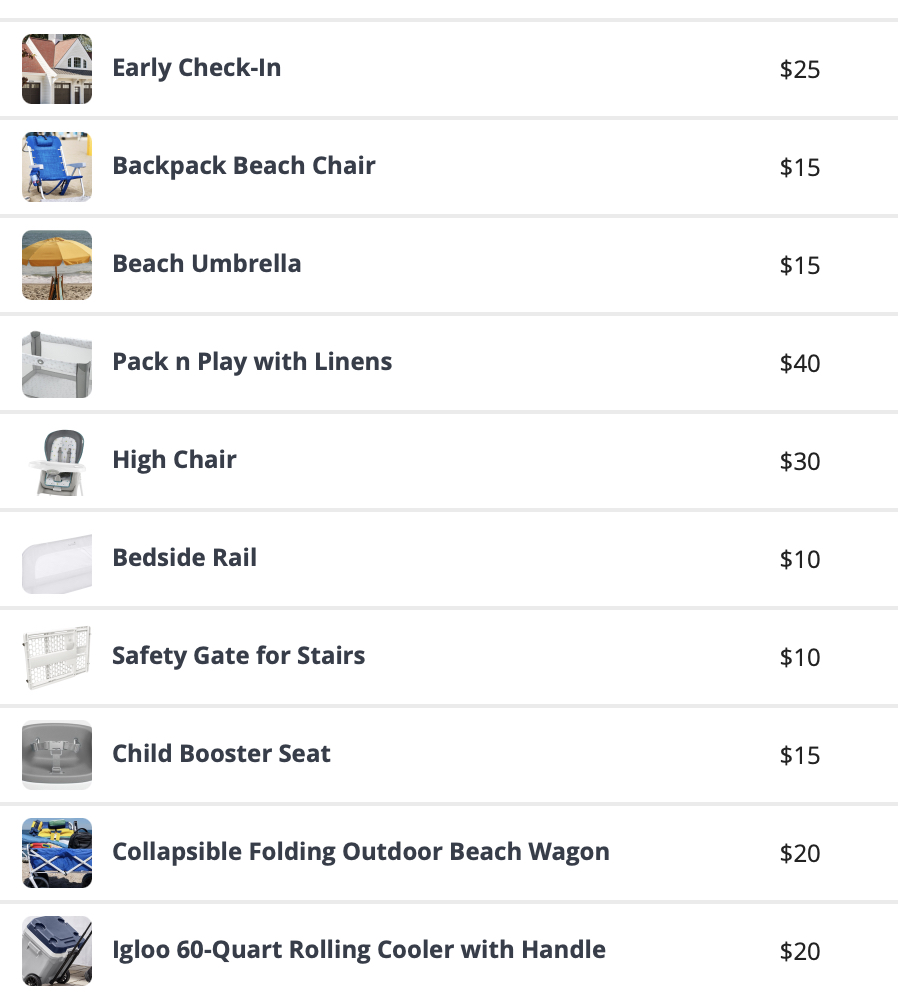Click the Igloo Rolling Cooler image
Image resolution: width=898 pixels, height=1002 pixels.
(x=57, y=951)
